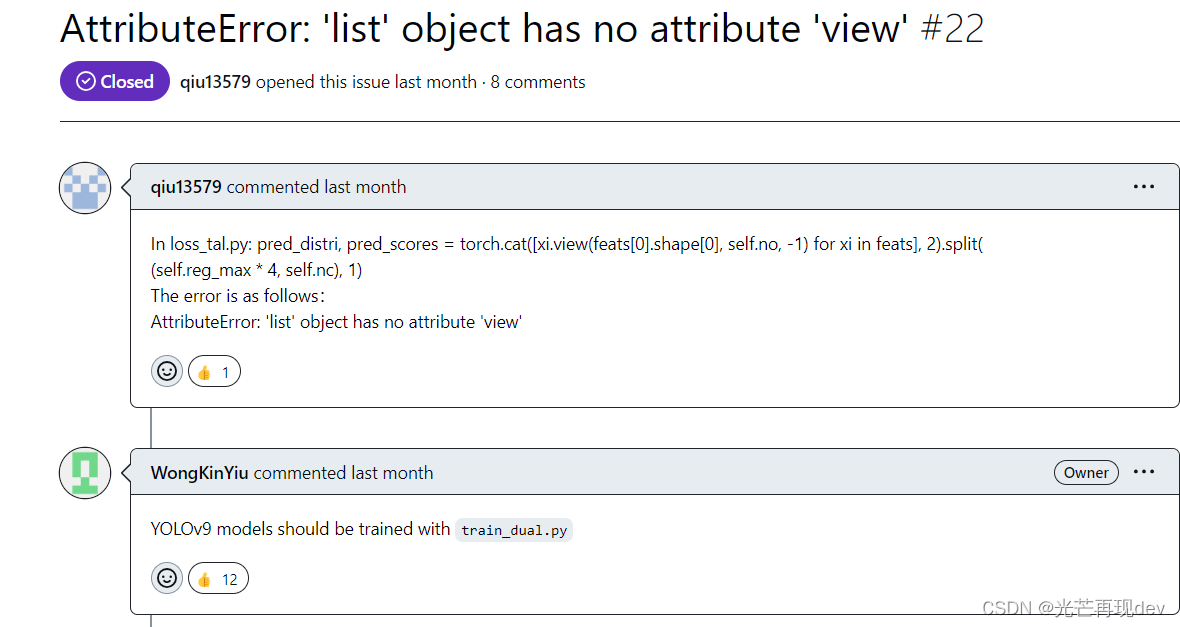This screenshot has width=1180, height=627.
Task: Click the issue title heading text
Action: coord(484,29)
